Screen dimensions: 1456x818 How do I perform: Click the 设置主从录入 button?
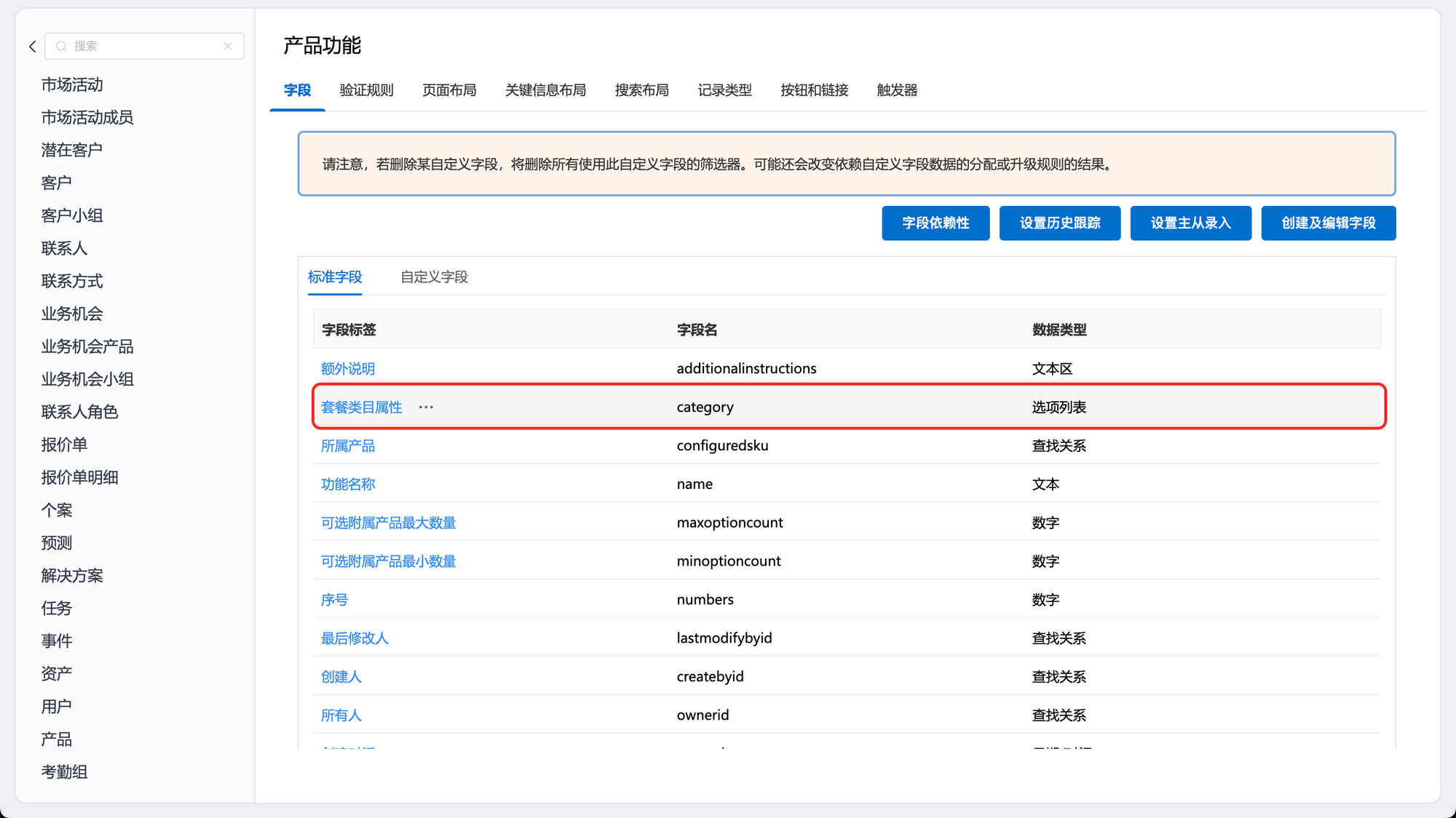pos(1190,223)
